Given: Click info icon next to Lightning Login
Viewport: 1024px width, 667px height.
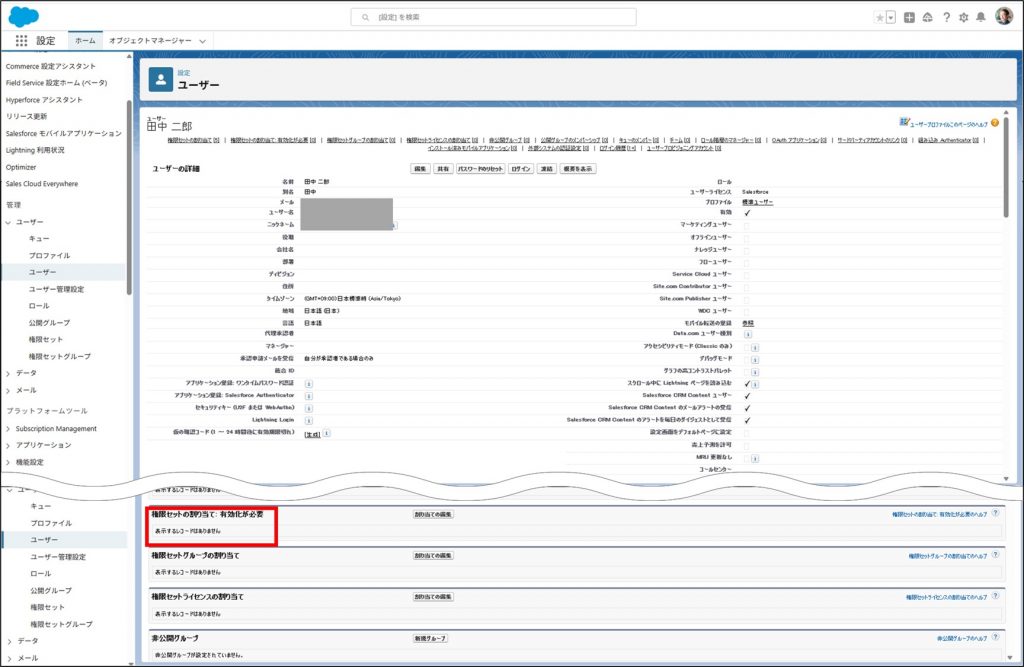Looking at the screenshot, I should point(309,420).
